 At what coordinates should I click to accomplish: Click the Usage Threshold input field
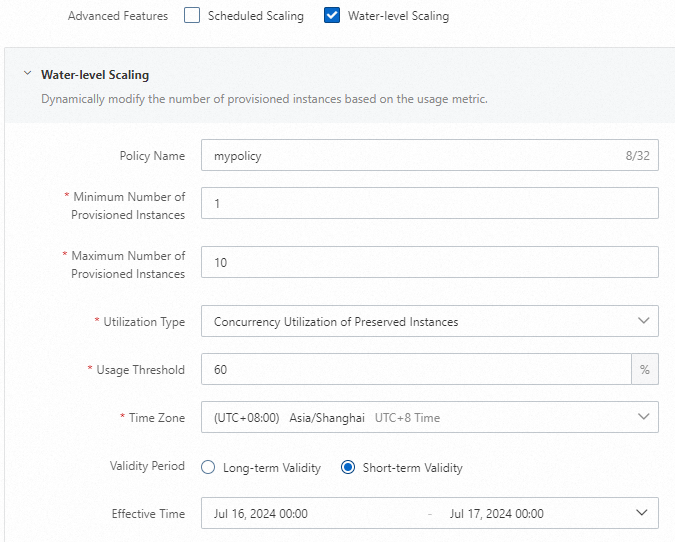[415, 370]
